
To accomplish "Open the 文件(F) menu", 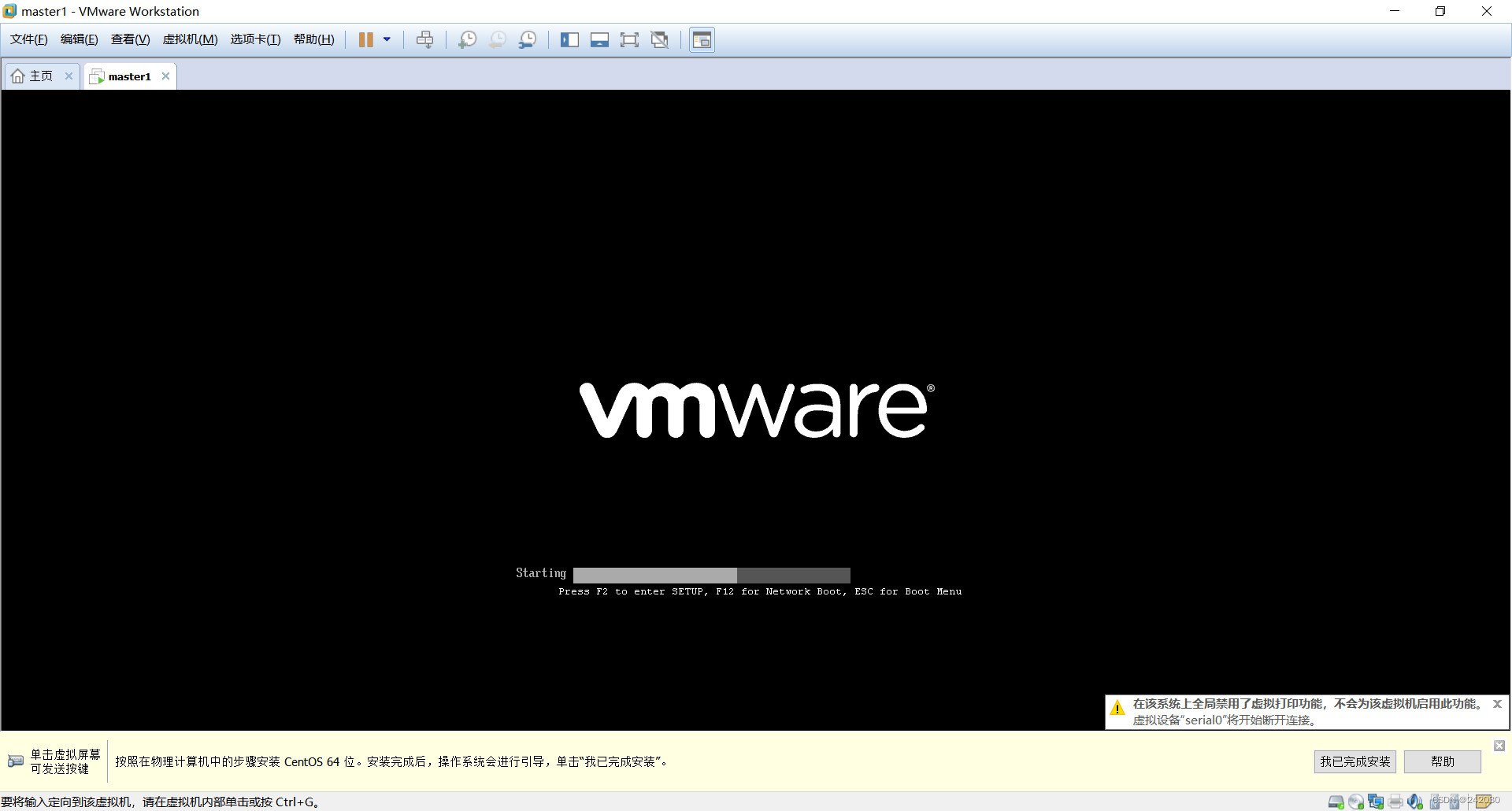I will (x=29, y=39).
